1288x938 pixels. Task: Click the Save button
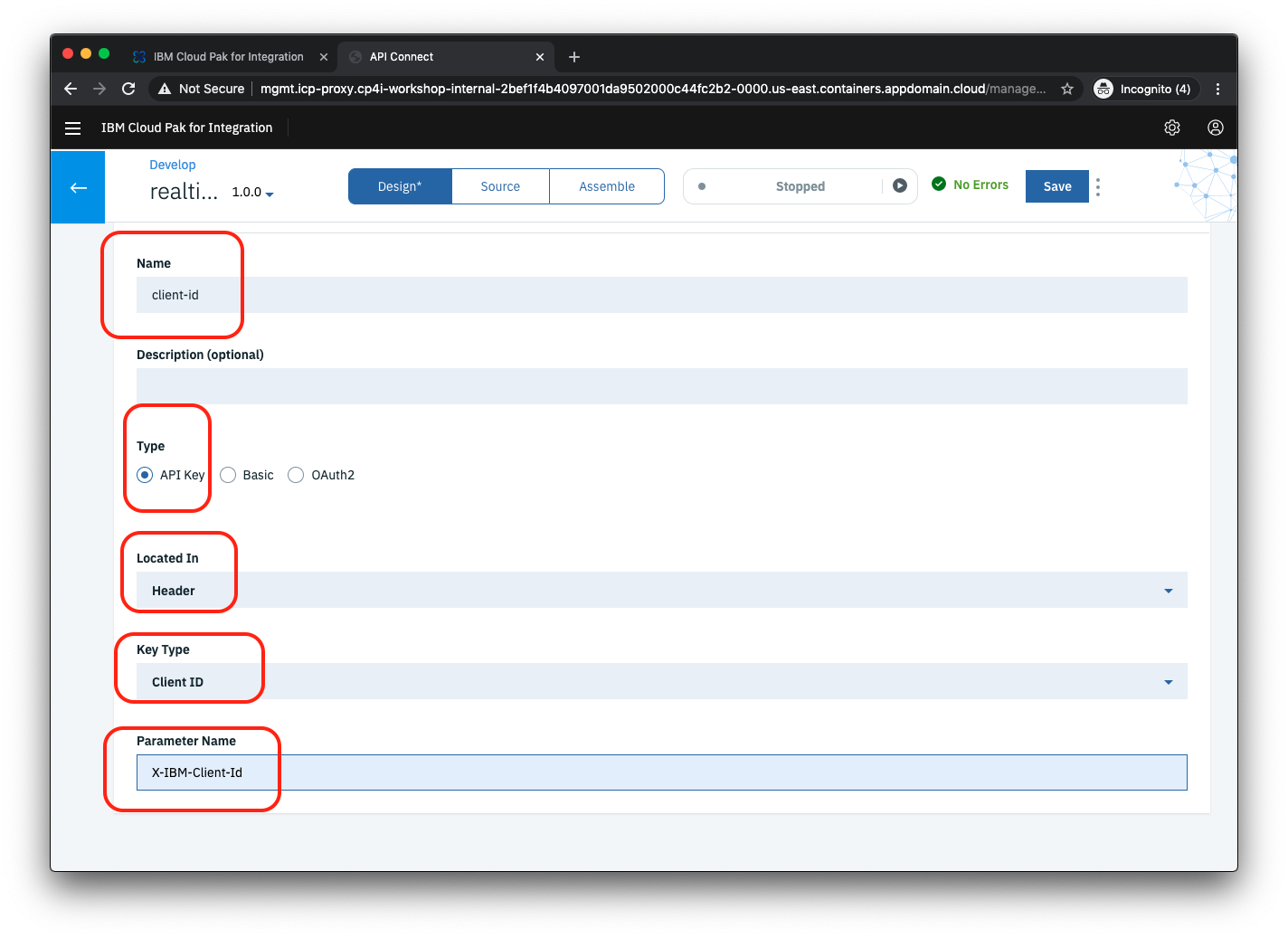pos(1057,186)
